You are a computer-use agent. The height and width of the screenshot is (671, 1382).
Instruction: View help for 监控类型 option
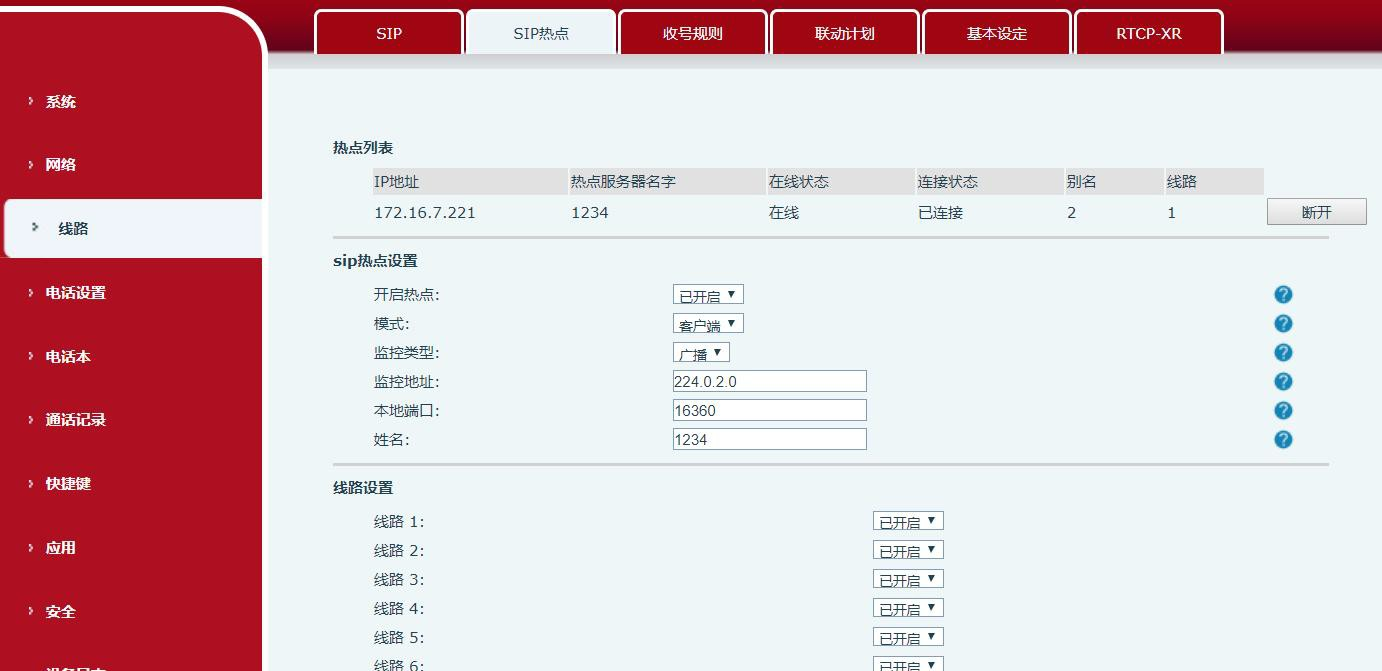[1283, 352]
